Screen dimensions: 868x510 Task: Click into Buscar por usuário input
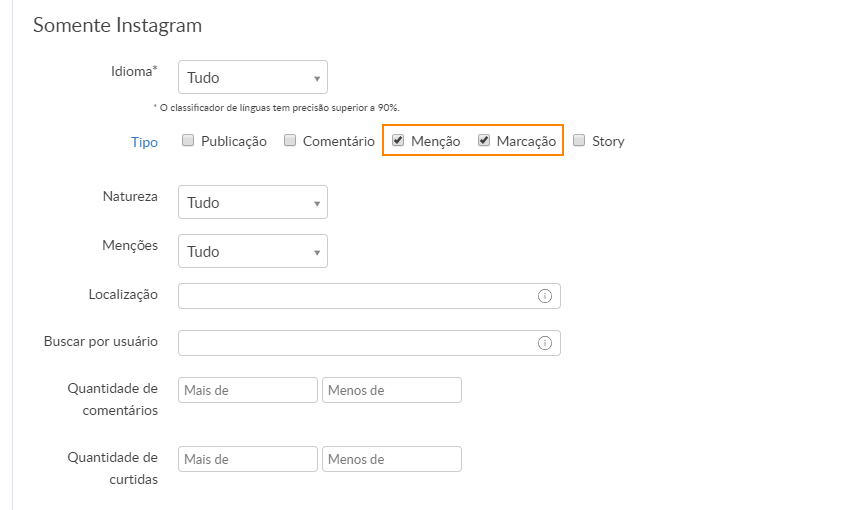355,343
